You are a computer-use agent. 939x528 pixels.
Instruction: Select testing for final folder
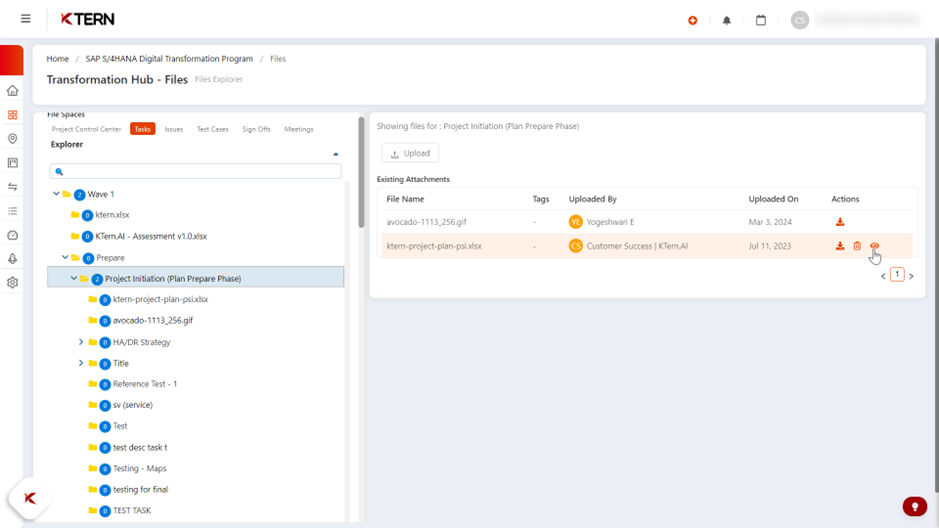[x=140, y=489]
